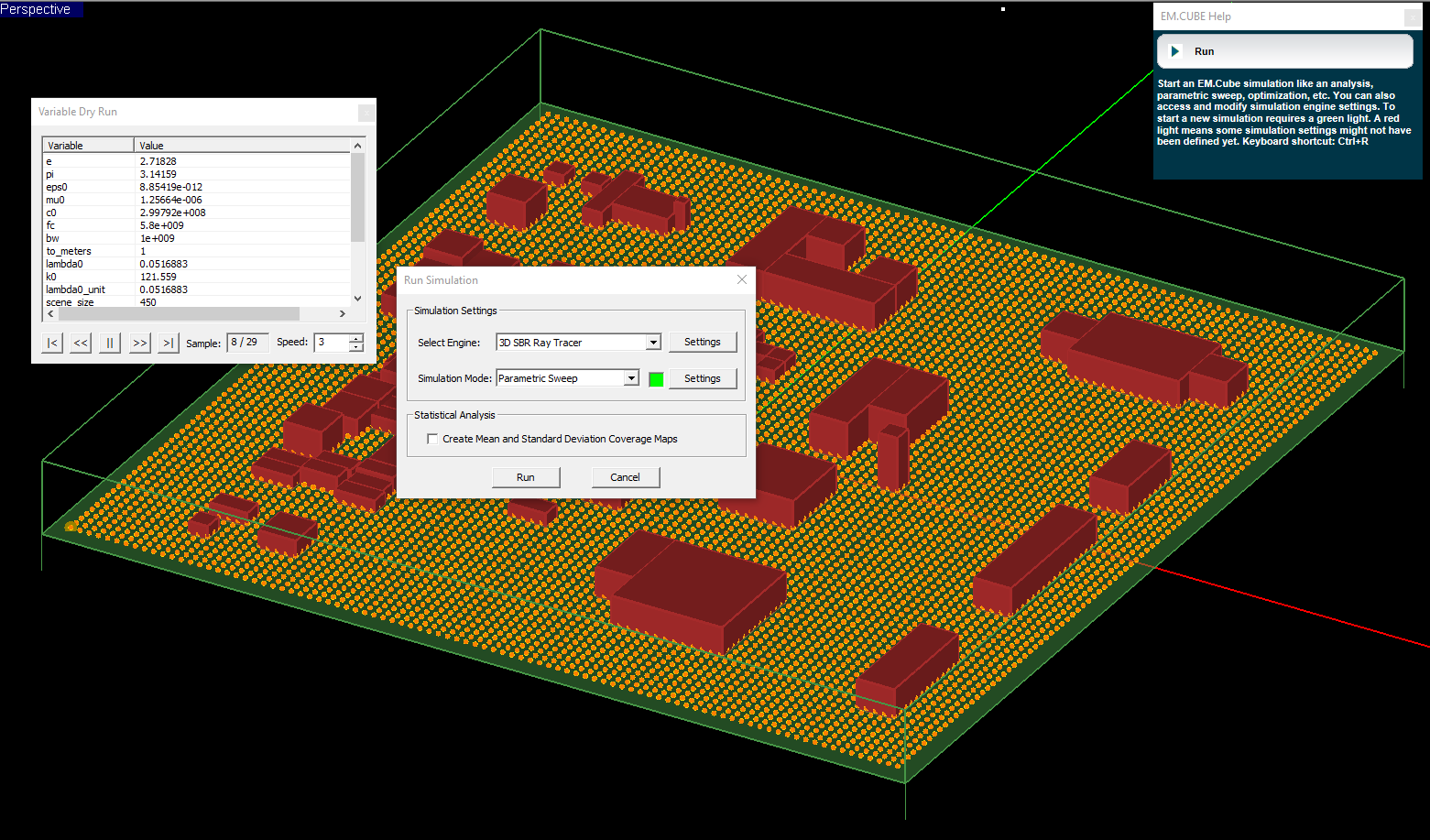Click the play icon in EM.CUBE Help
The height and width of the screenshot is (840, 1430).
(1175, 51)
